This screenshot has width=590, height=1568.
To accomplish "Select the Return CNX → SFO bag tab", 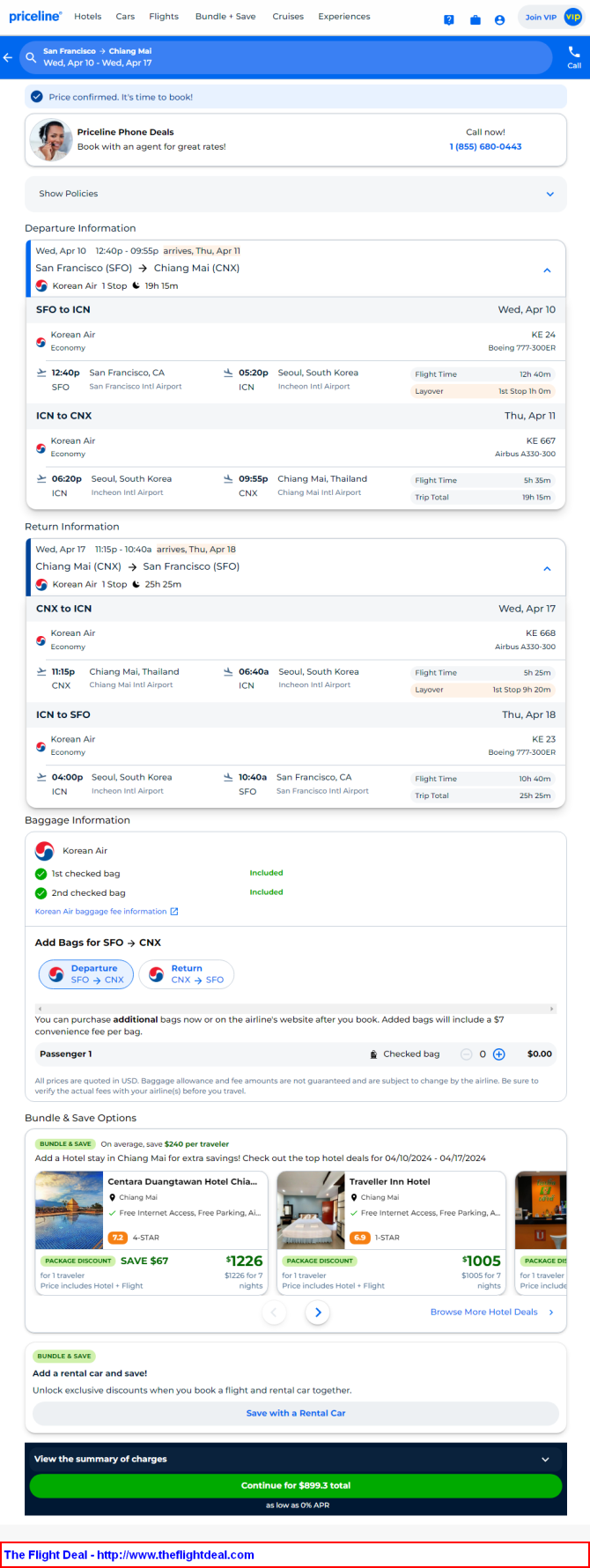I will pyautogui.click(x=187, y=974).
